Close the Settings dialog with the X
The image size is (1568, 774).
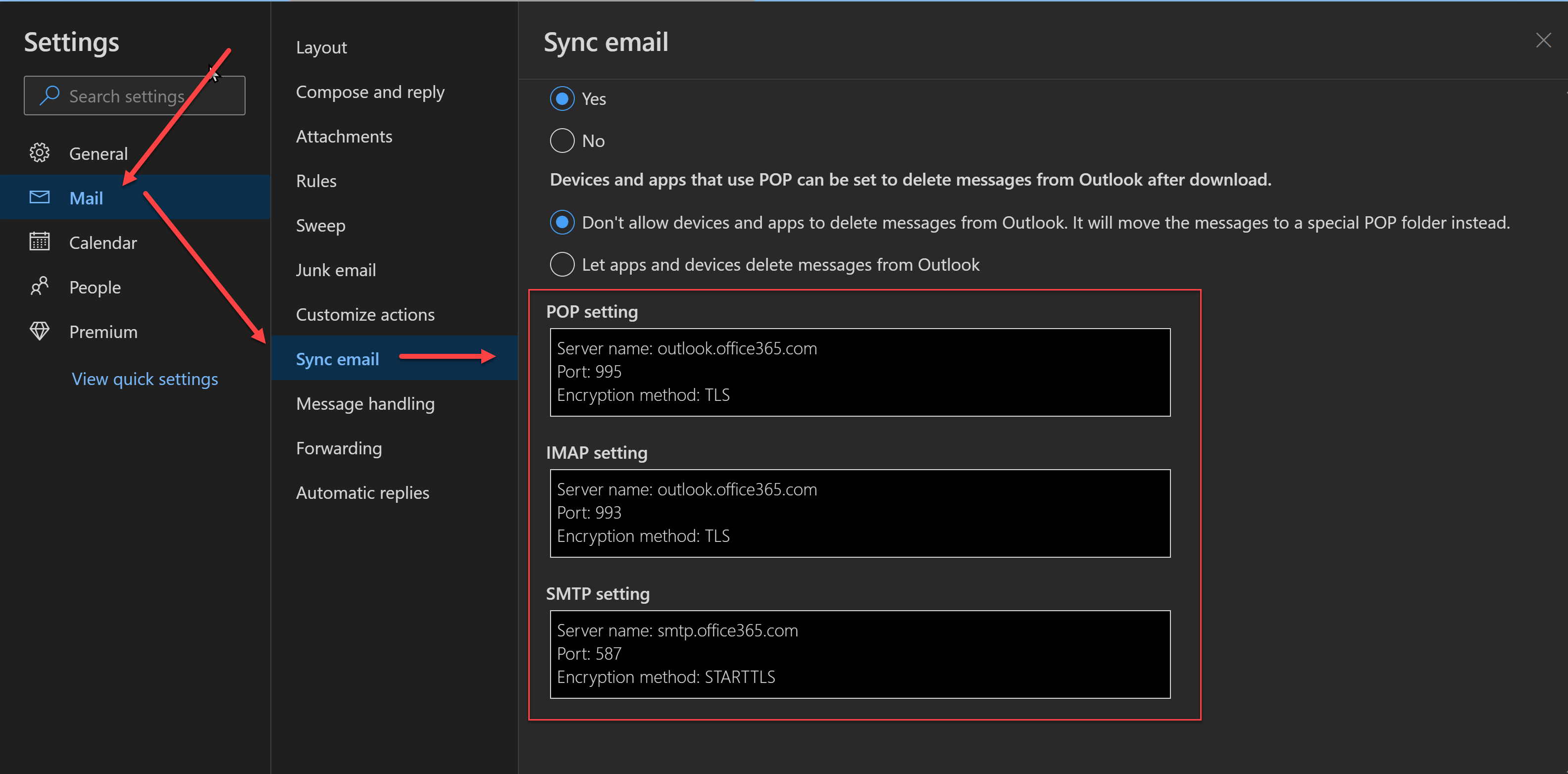point(1542,41)
